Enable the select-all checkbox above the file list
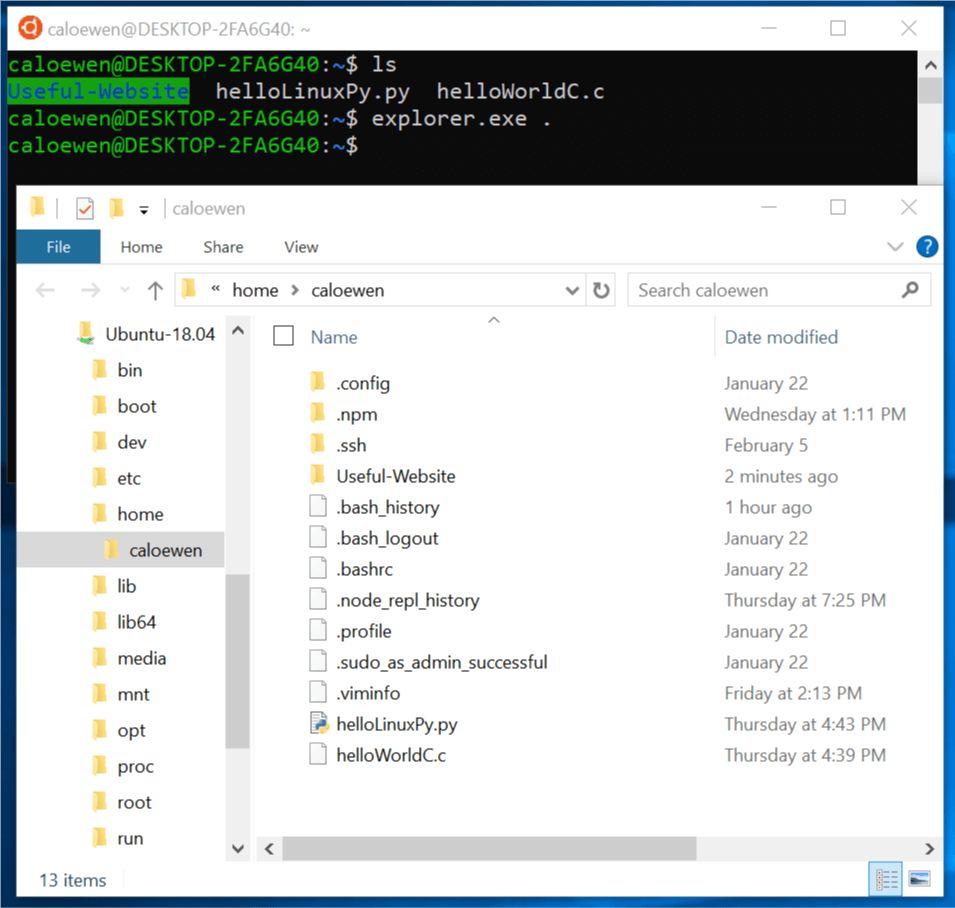The height and width of the screenshot is (908, 955). [285, 336]
